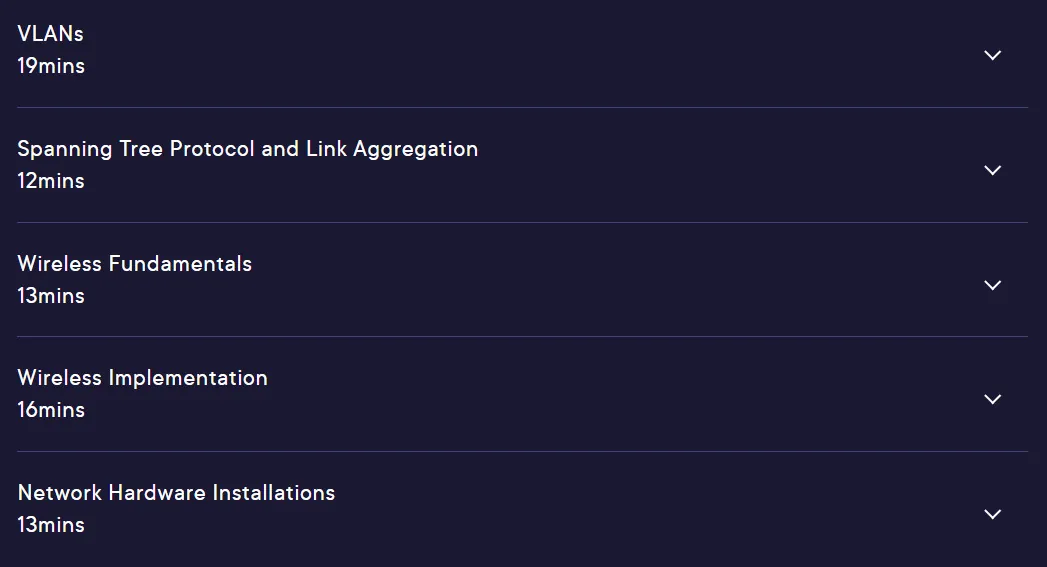The image size is (1047, 567).
Task: Click the 19mins duration under VLANs
Action: coord(51,65)
